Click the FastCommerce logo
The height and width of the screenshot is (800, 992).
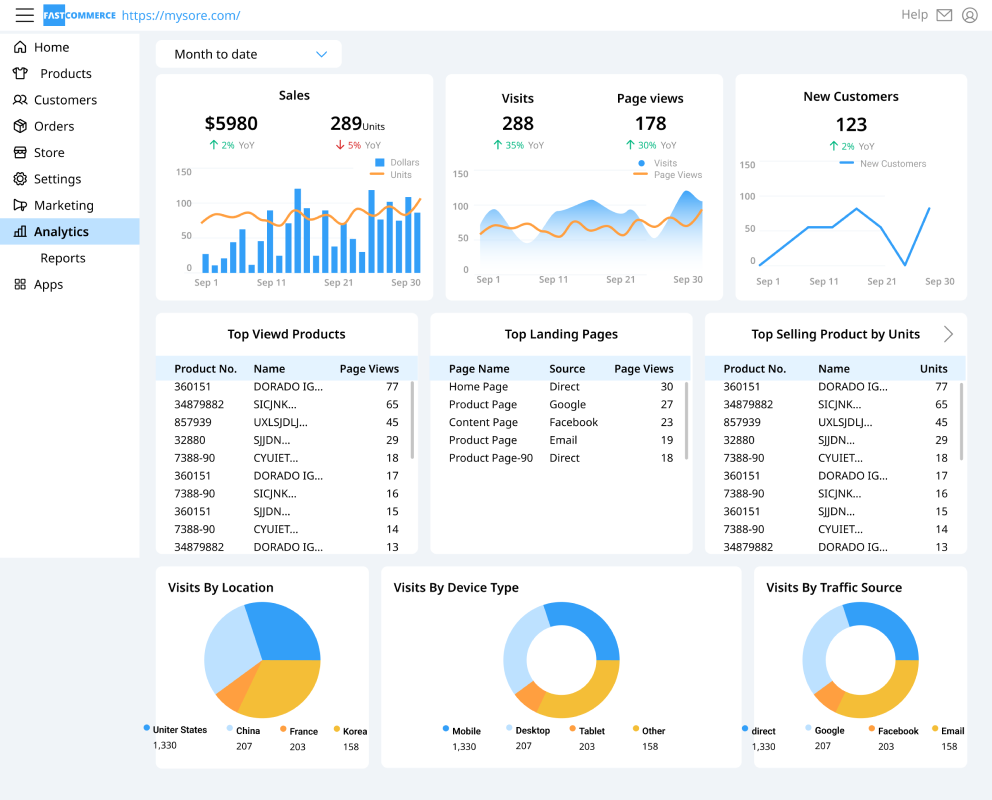[x=79, y=15]
